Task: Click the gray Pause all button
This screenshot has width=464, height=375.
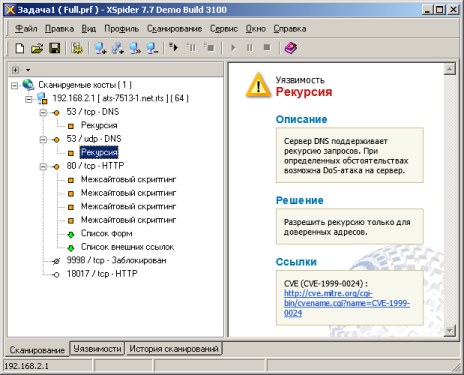Action: [x=250, y=48]
